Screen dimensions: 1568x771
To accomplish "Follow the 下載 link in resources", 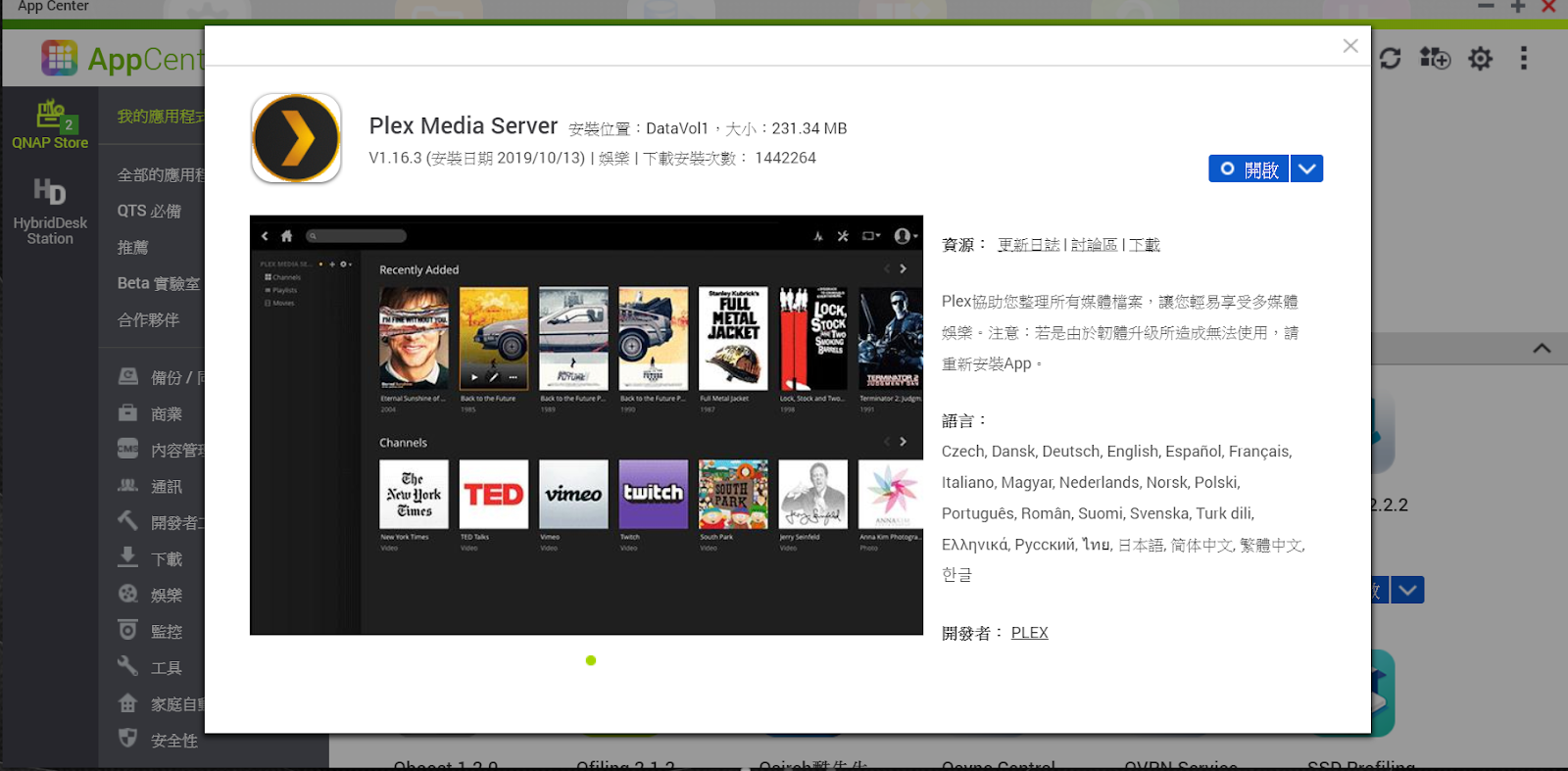I will pos(1145,245).
